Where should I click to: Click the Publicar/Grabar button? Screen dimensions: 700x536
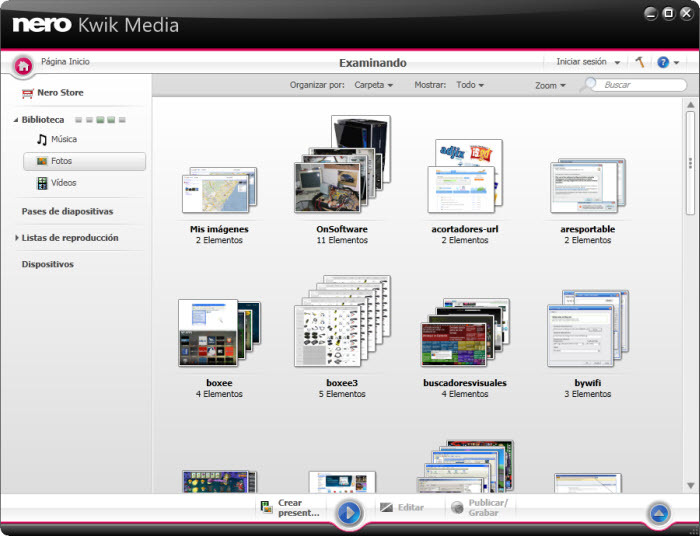pos(480,508)
